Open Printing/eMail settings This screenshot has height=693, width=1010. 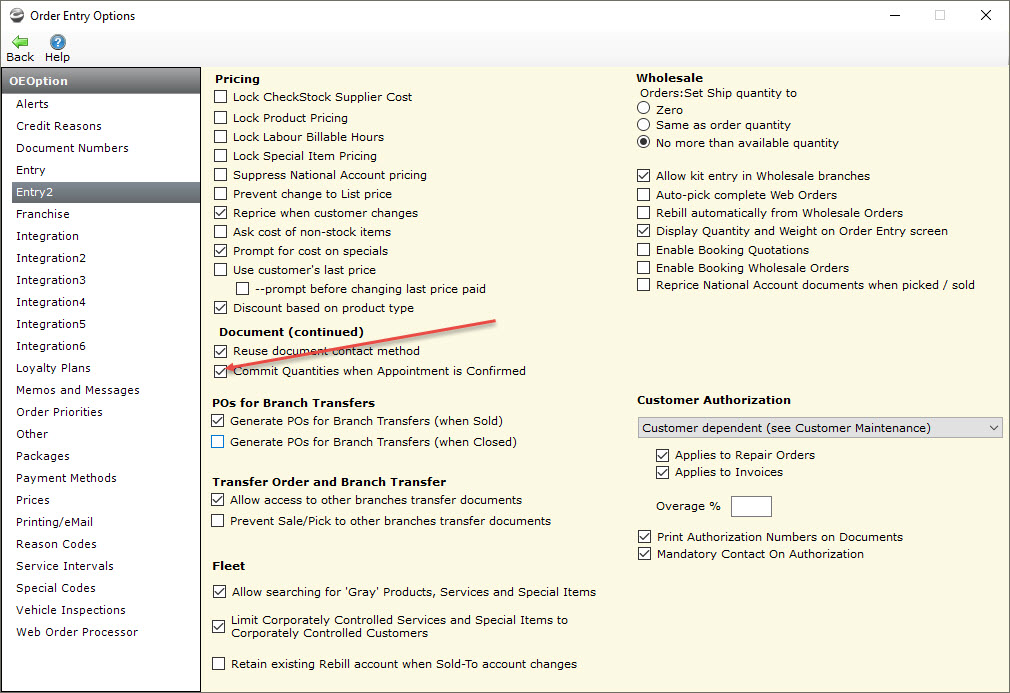[54, 522]
